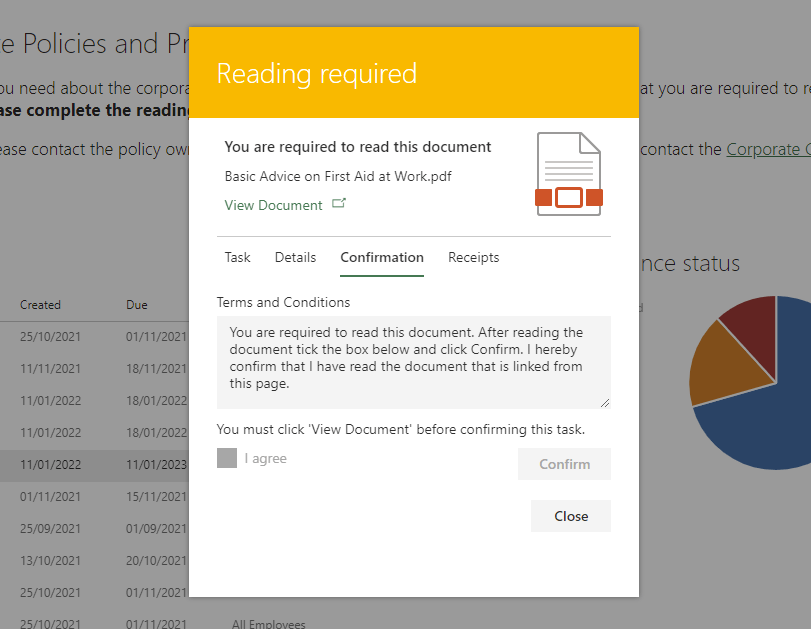Click inside the Terms and Conditions text box
The height and width of the screenshot is (629, 811).
pos(413,362)
